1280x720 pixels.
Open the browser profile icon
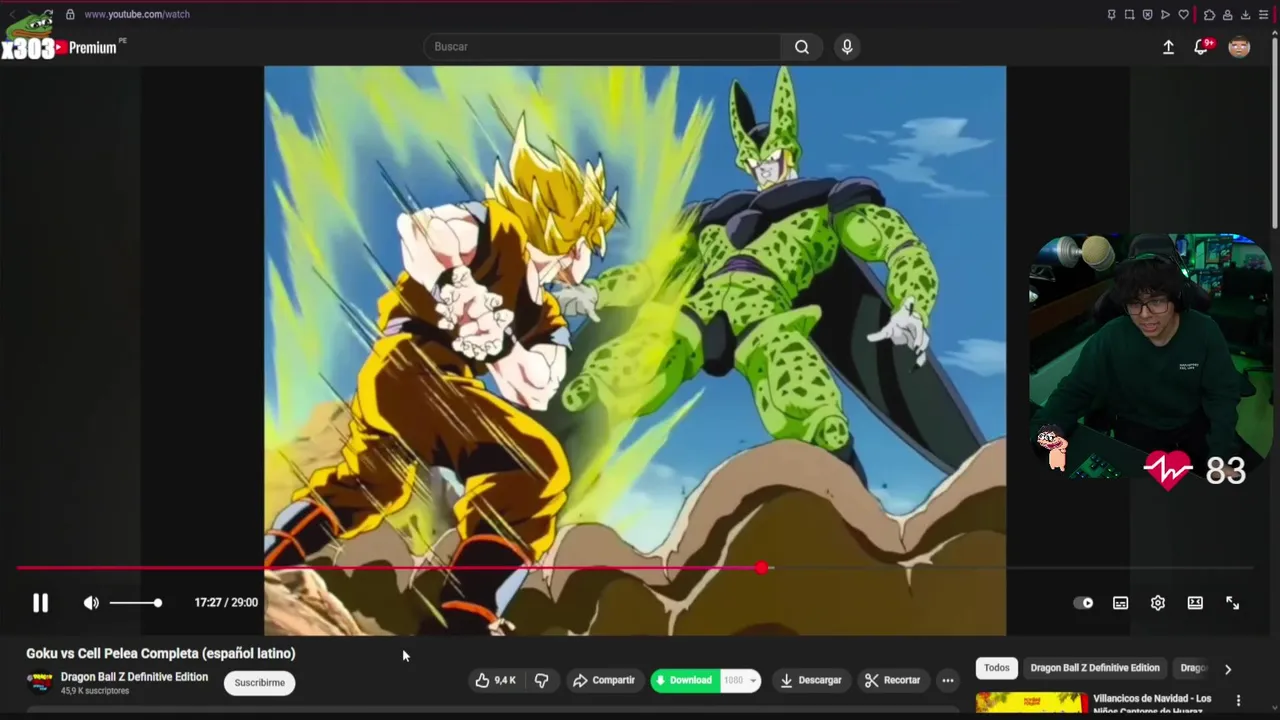click(1227, 14)
